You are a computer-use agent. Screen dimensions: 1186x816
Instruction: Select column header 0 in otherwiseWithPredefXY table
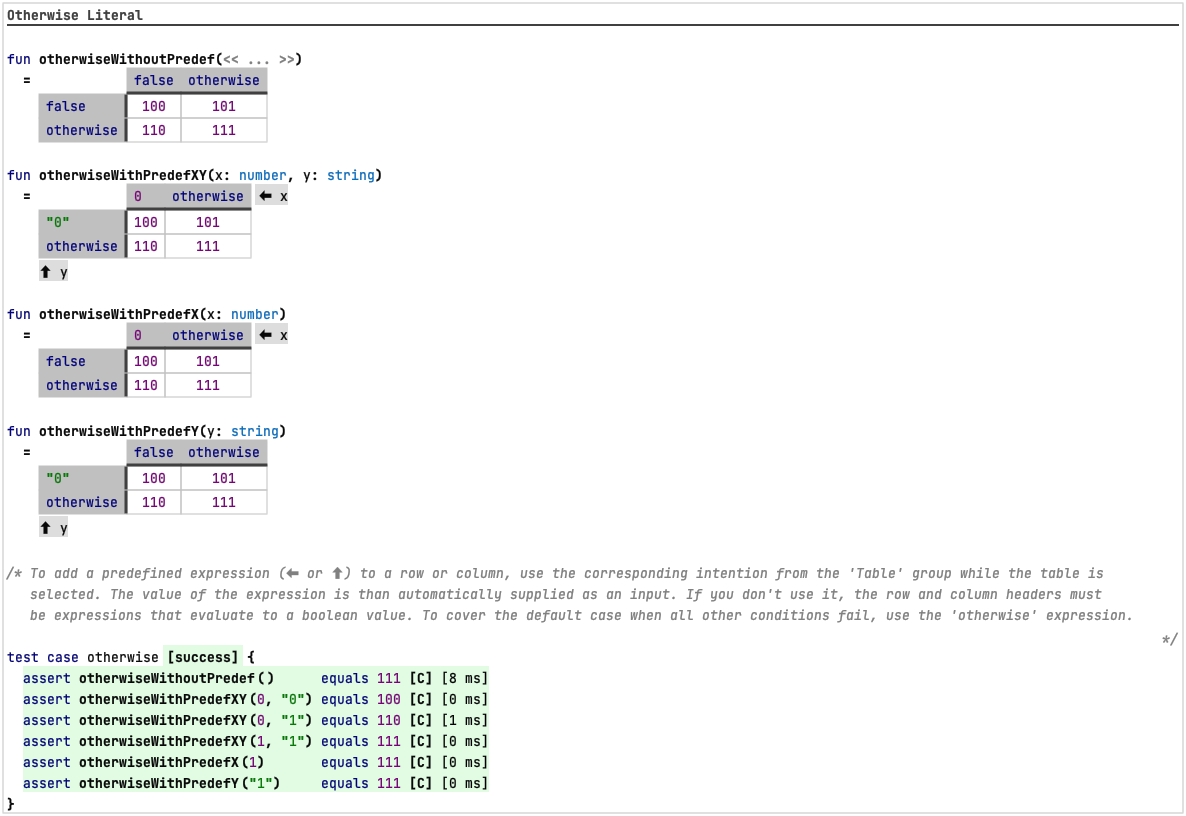[x=138, y=197]
